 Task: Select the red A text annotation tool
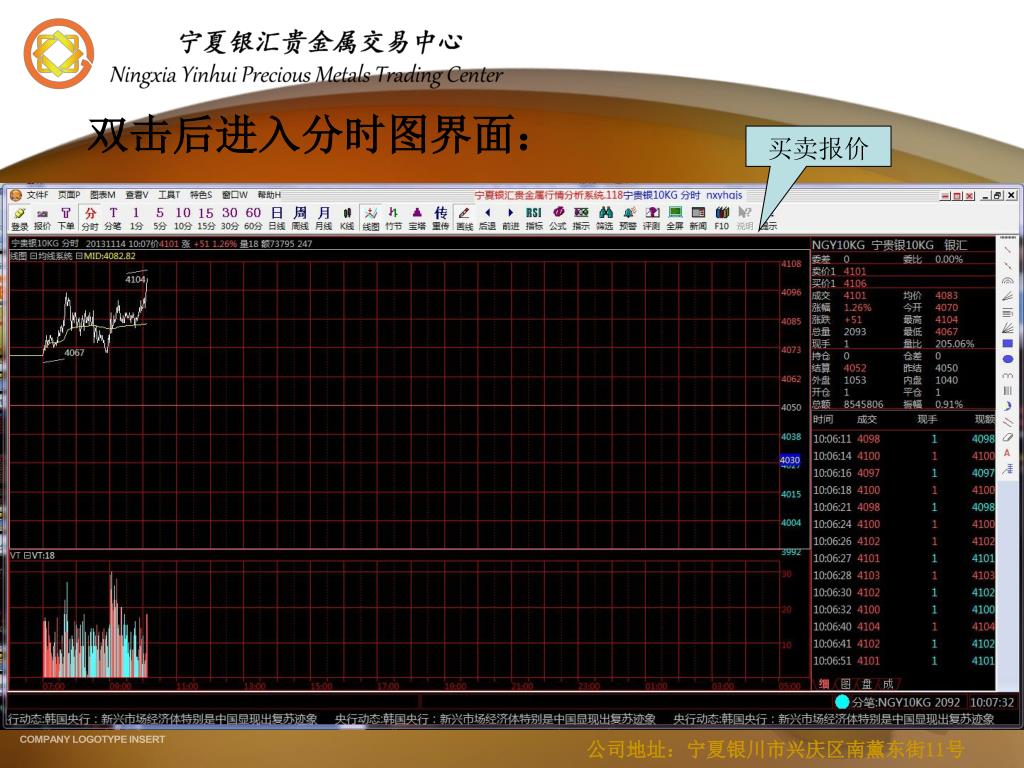[x=1008, y=453]
